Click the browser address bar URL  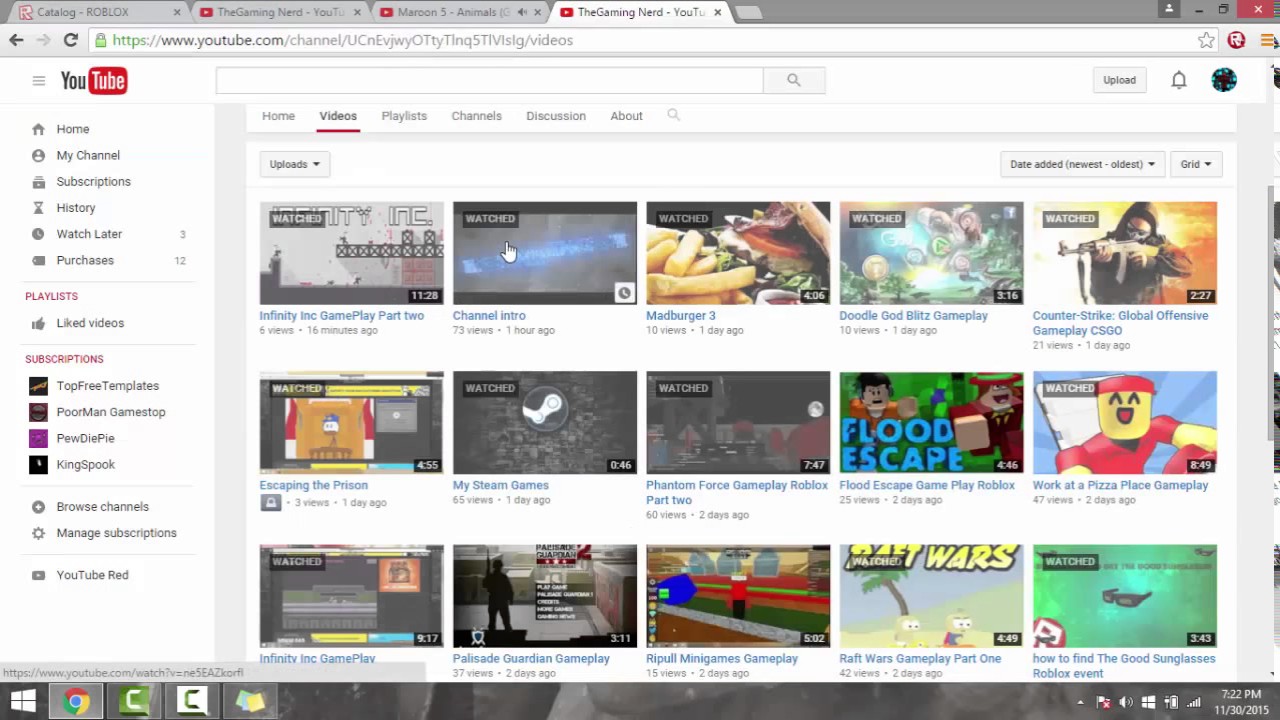(343, 40)
